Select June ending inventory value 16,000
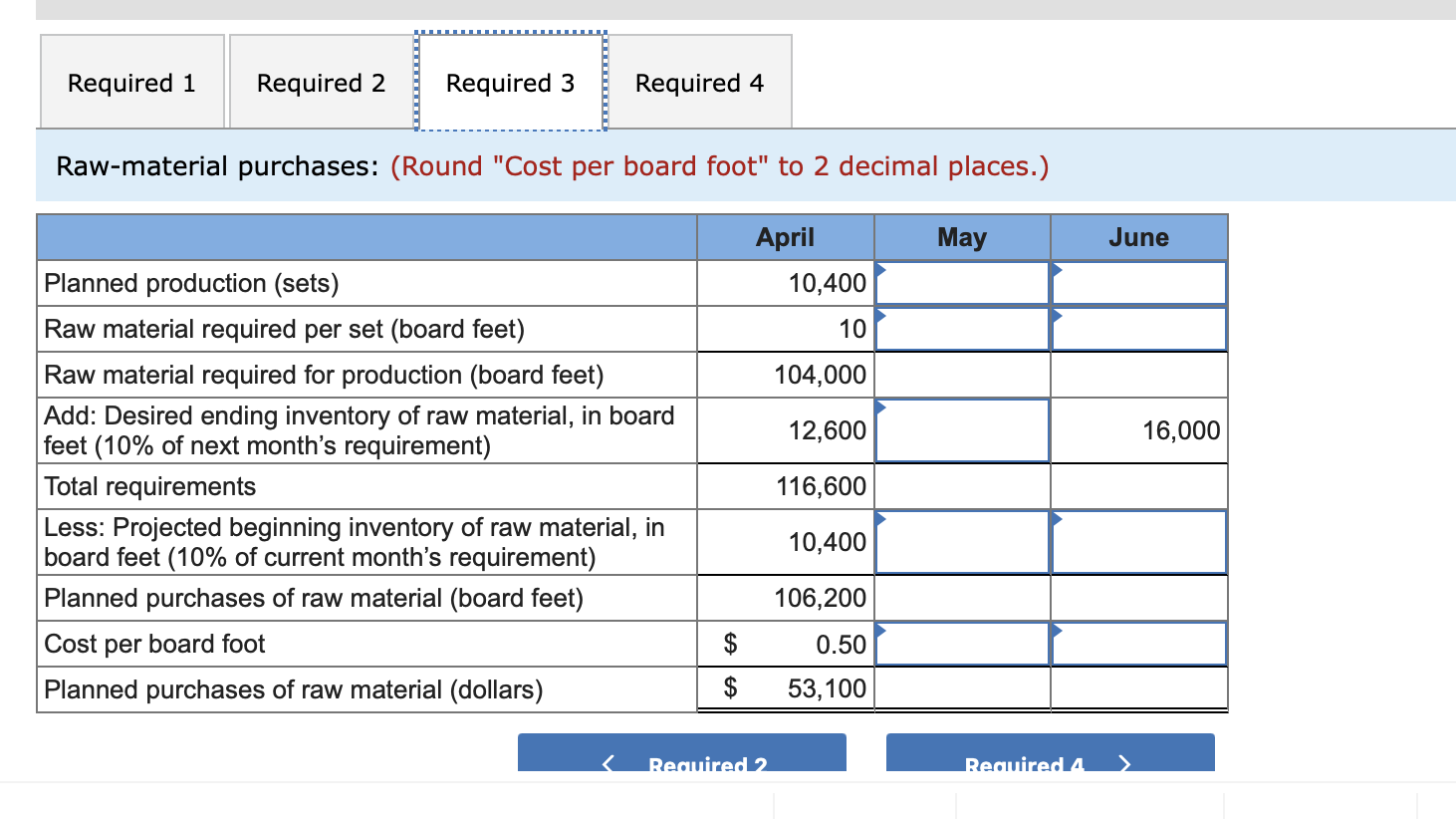 pyautogui.click(x=1181, y=430)
